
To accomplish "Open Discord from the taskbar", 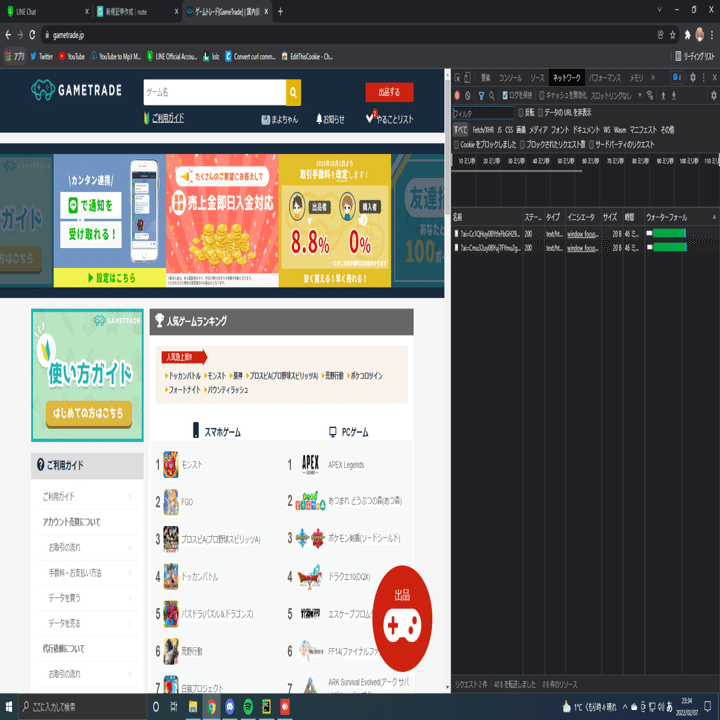I will pyautogui.click(x=230, y=707).
